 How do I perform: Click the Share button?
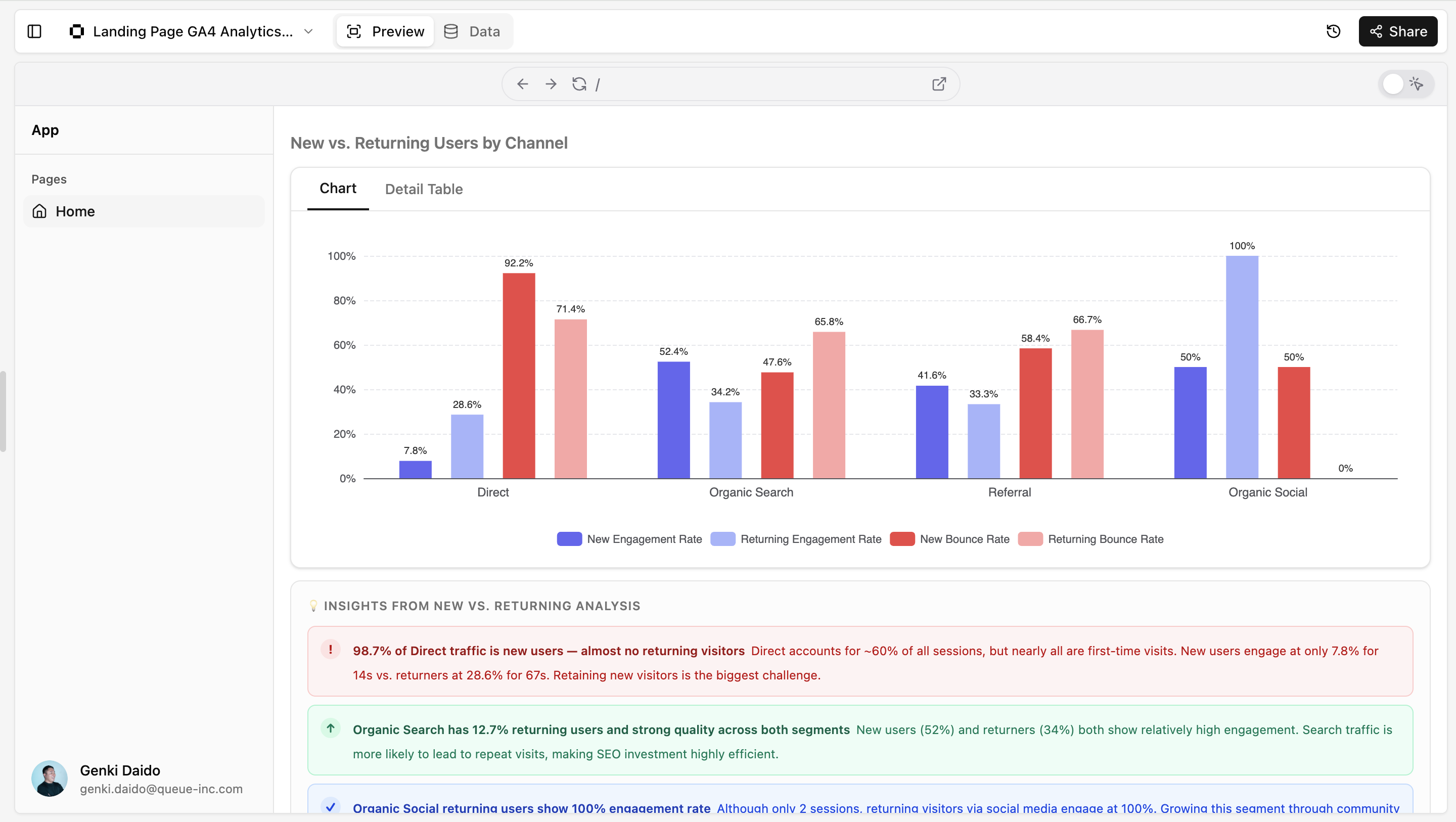(1397, 32)
